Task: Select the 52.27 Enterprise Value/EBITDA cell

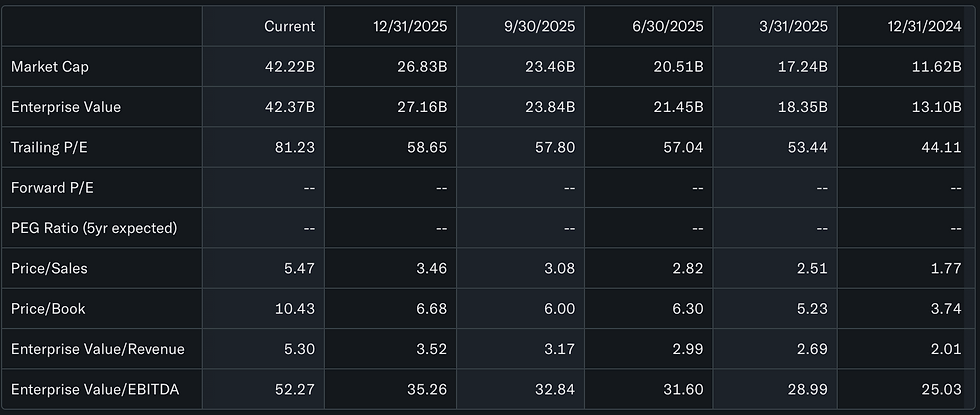Action: [295, 389]
